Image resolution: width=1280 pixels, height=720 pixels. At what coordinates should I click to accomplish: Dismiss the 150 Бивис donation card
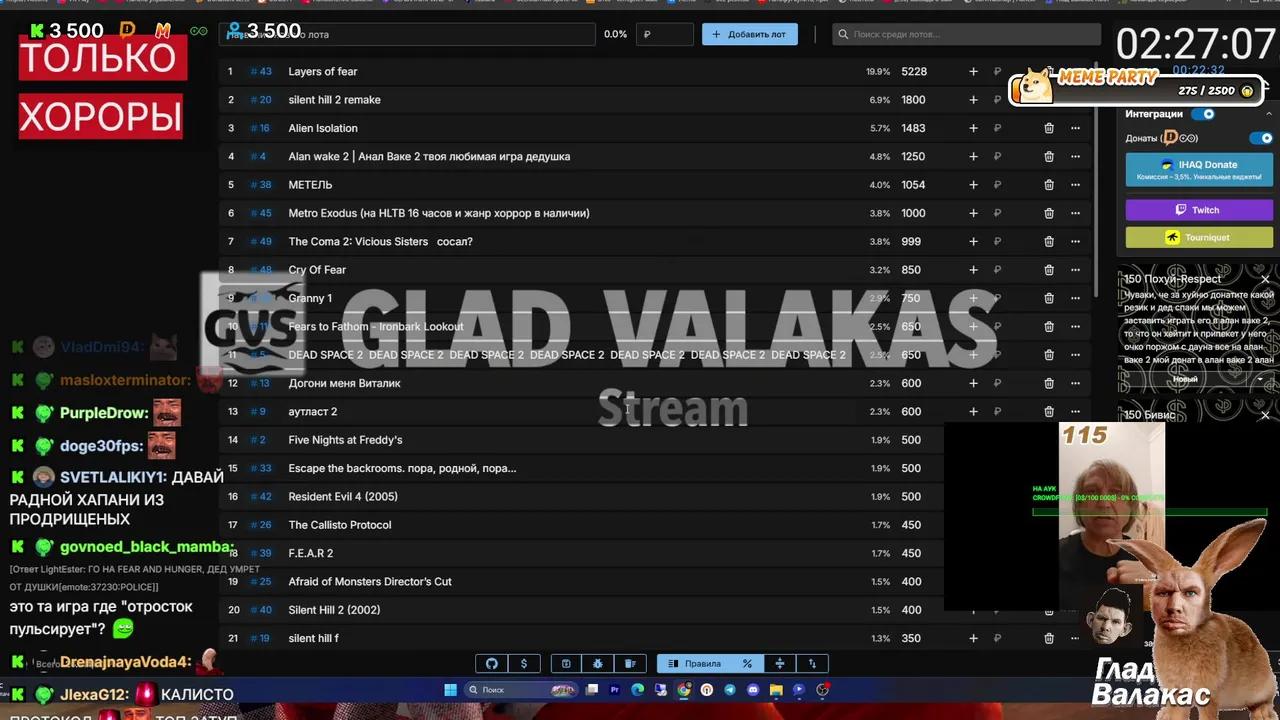point(1265,415)
